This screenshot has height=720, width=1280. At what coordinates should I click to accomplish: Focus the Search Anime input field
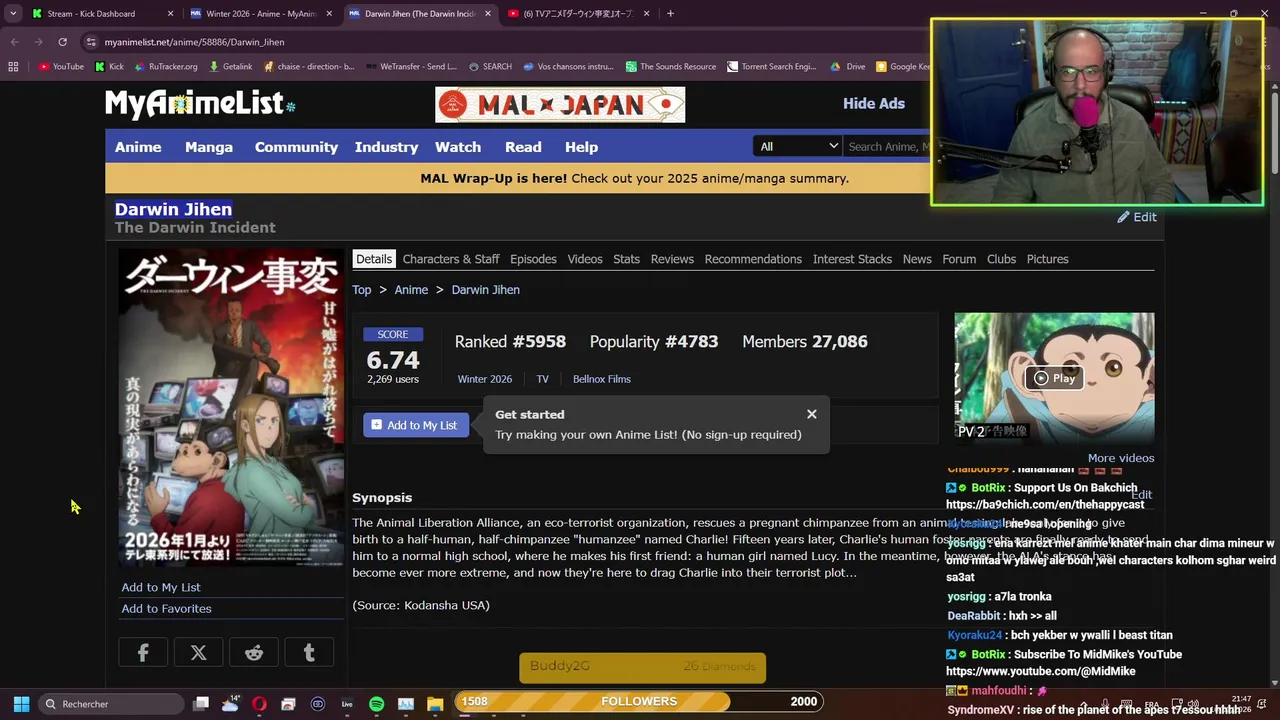coord(888,147)
